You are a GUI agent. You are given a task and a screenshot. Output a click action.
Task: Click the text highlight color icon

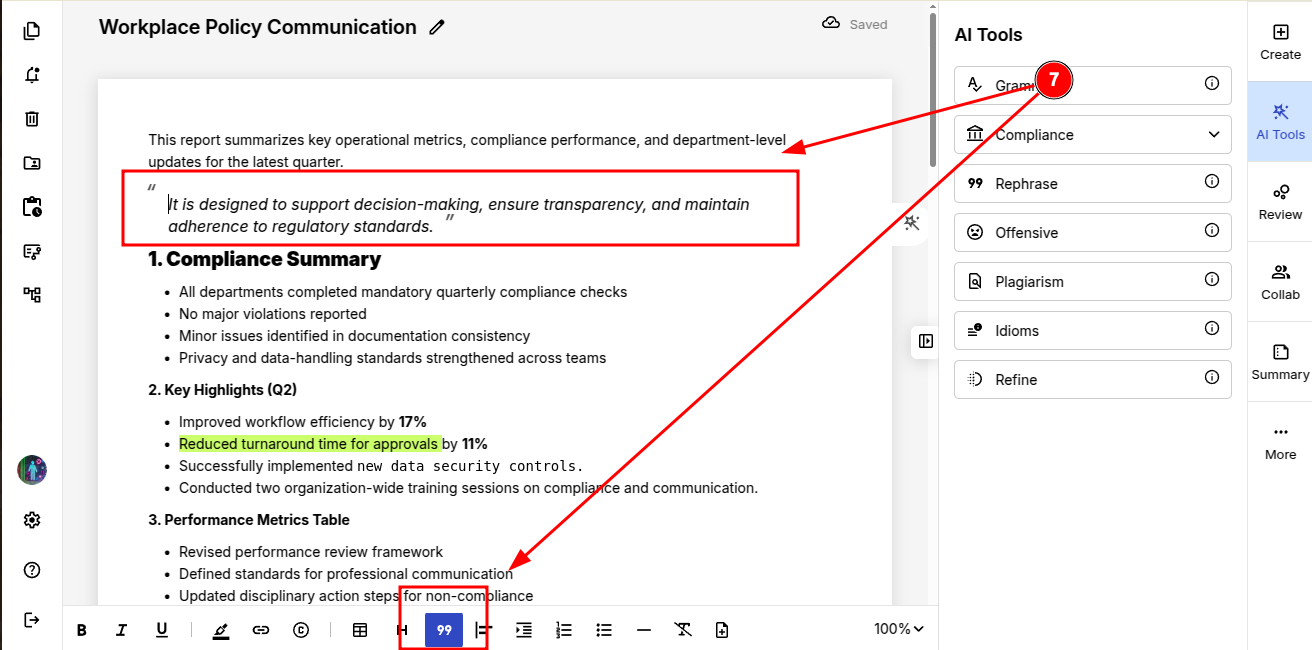click(221, 630)
